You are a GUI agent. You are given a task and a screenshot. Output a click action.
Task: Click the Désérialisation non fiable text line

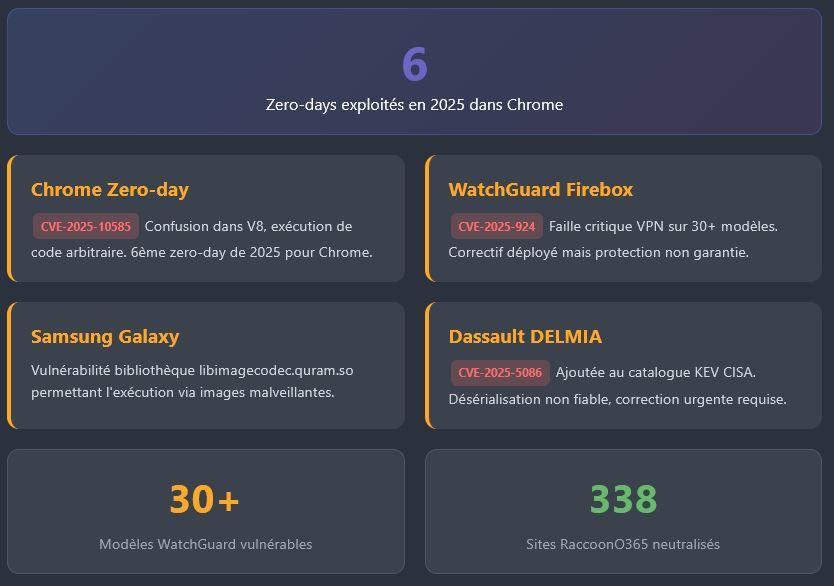tap(618, 399)
